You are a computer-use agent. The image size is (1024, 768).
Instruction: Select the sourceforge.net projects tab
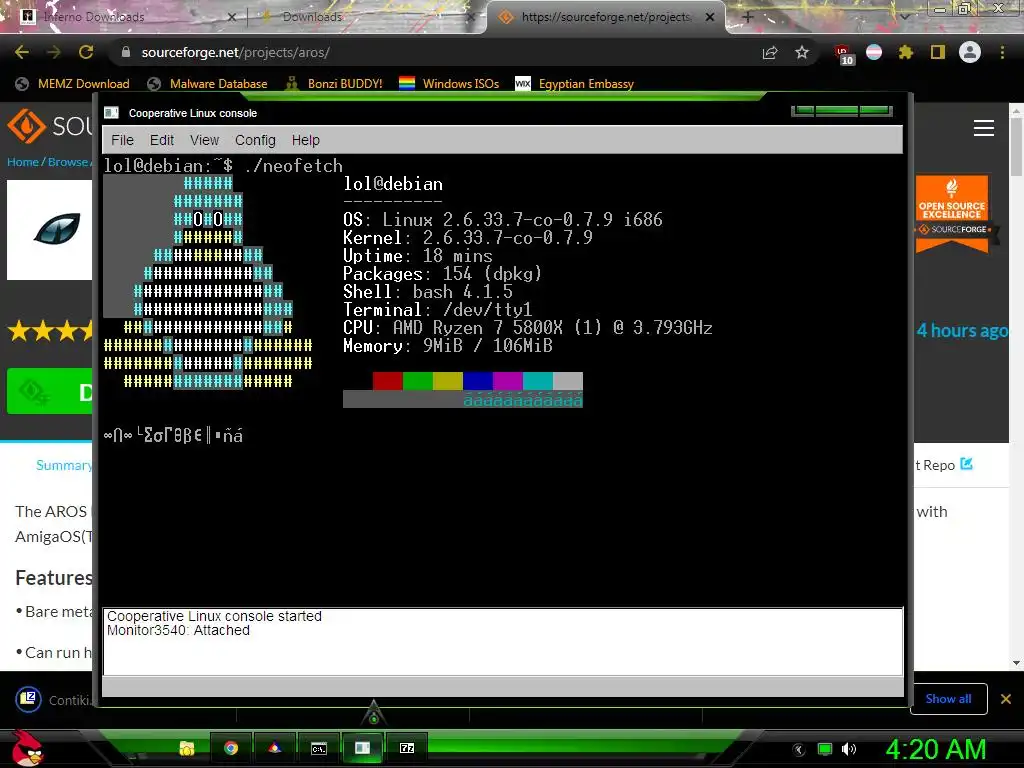tap(606, 17)
